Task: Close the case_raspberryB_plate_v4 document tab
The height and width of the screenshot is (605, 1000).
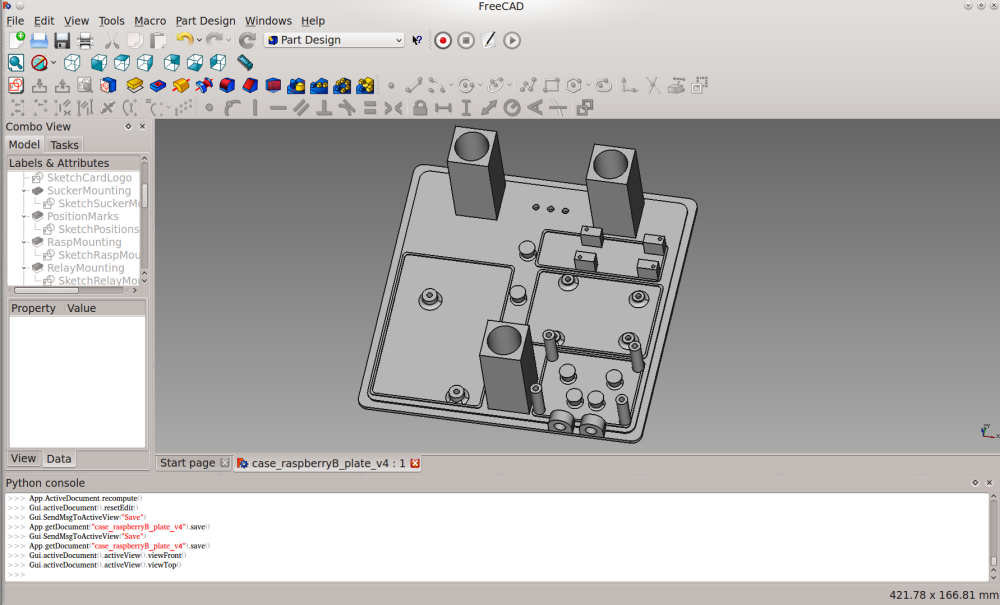Action: (415, 463)
